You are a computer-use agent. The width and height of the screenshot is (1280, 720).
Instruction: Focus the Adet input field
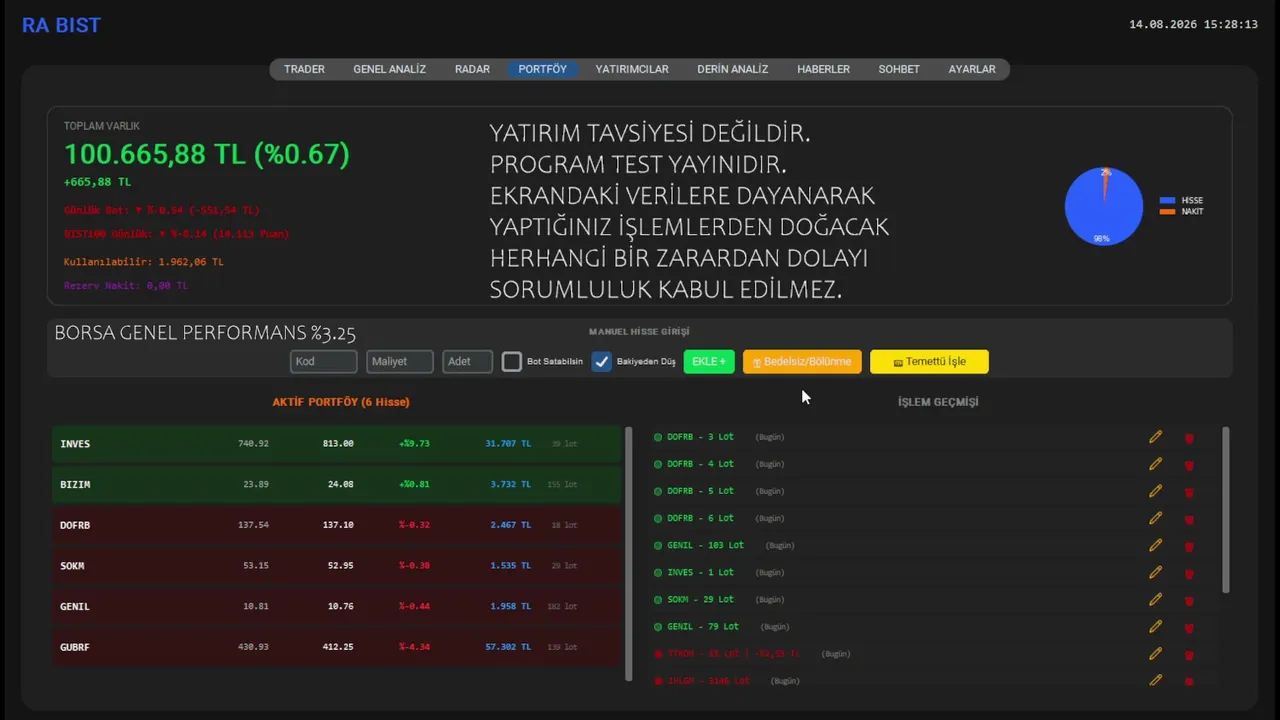click(x=468, y=361)
